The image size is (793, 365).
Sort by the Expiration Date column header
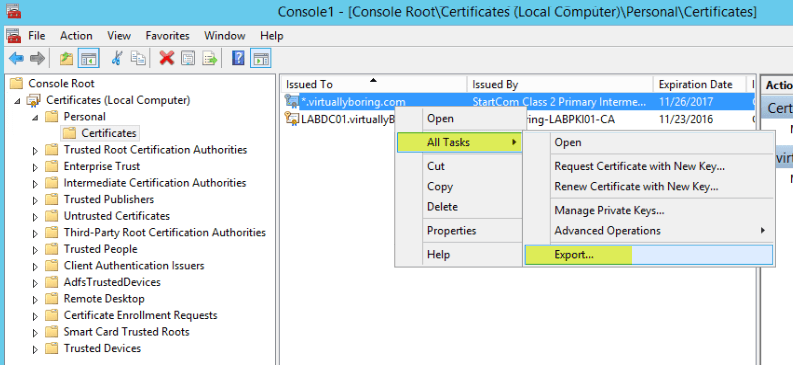coord(699,84)
